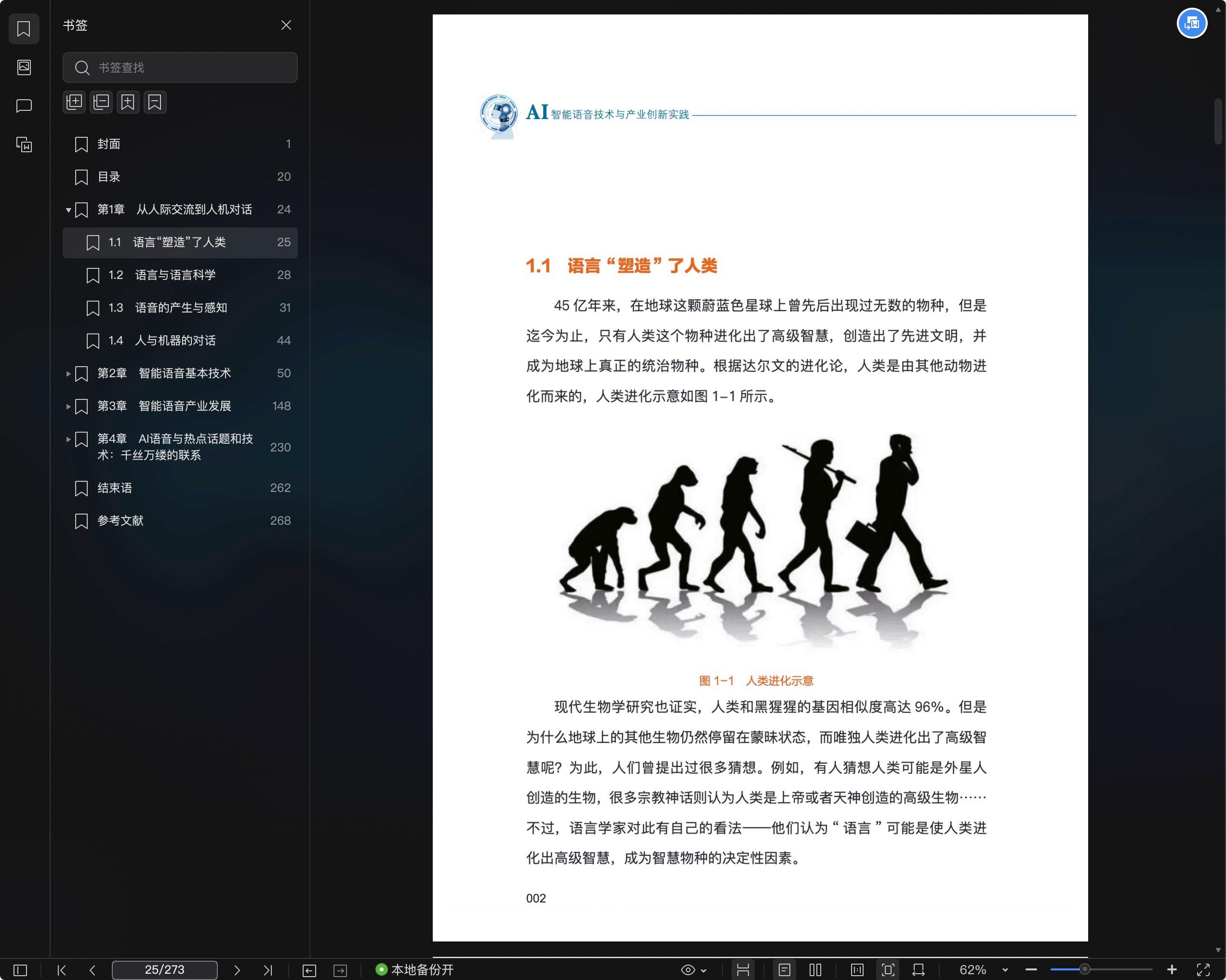Click the actual size view icon
The image size is (1226, 980).
click(x=857, y=970)
